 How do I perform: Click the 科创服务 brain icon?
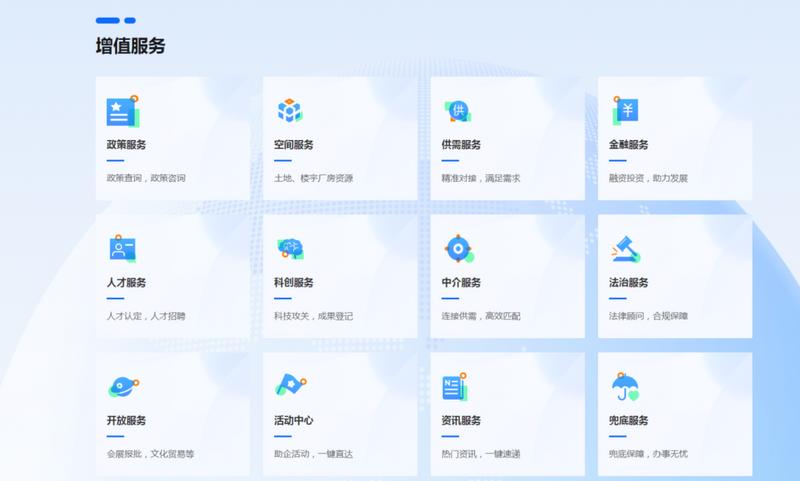290,248
